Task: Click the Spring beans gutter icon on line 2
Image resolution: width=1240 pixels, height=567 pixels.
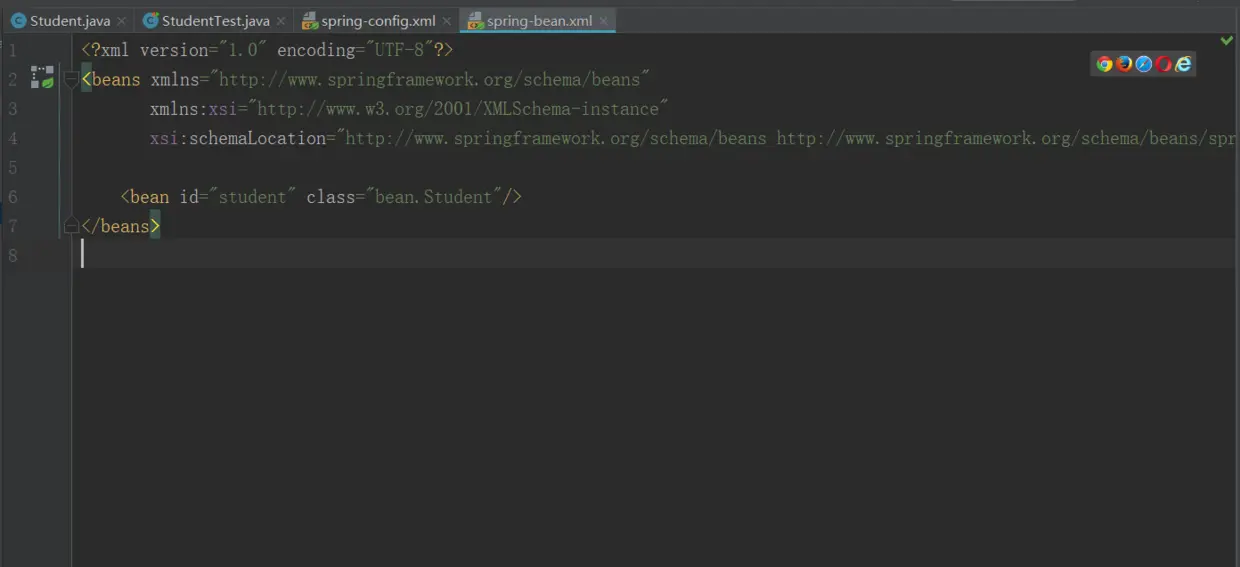Action: click(42, 78)
